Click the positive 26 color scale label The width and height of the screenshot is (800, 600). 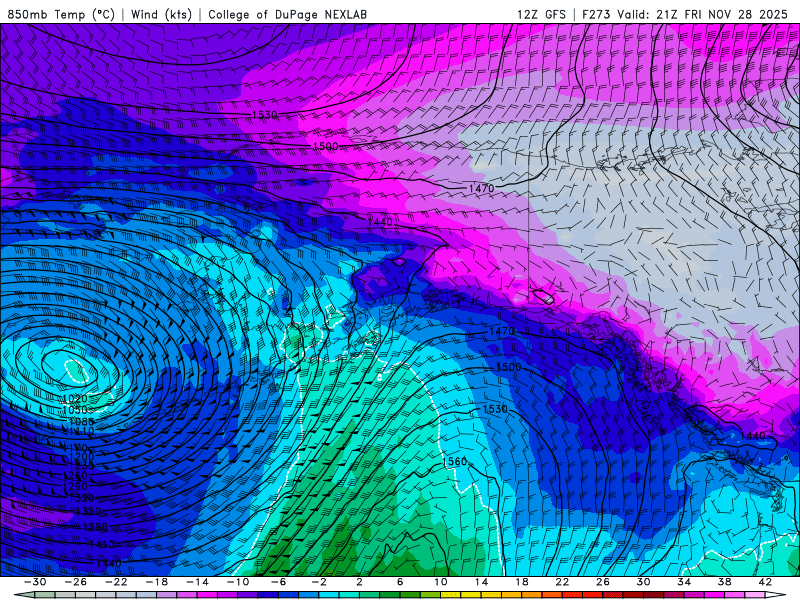coord(603,582)
